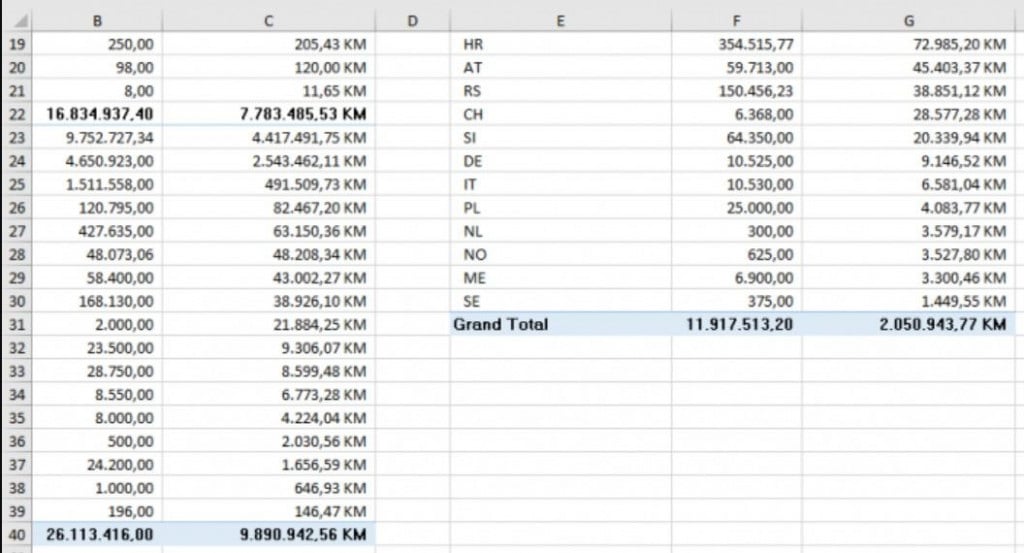Select column C header

point(268,21)
